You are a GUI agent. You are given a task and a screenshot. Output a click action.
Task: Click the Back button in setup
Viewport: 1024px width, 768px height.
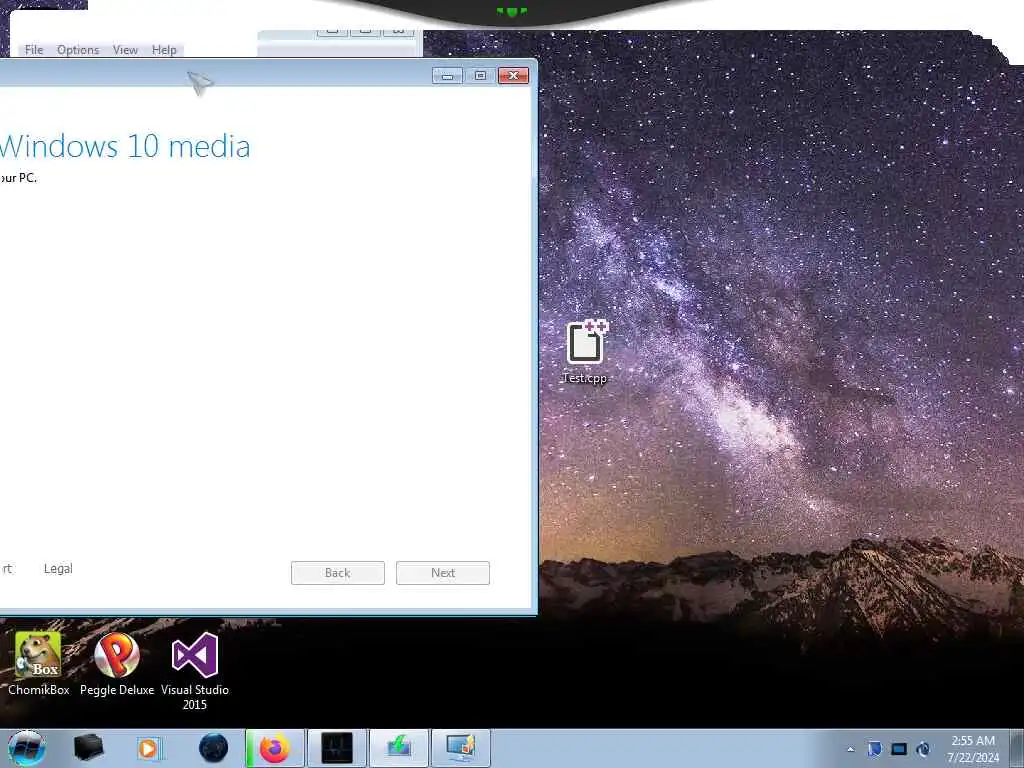(338, 573)
